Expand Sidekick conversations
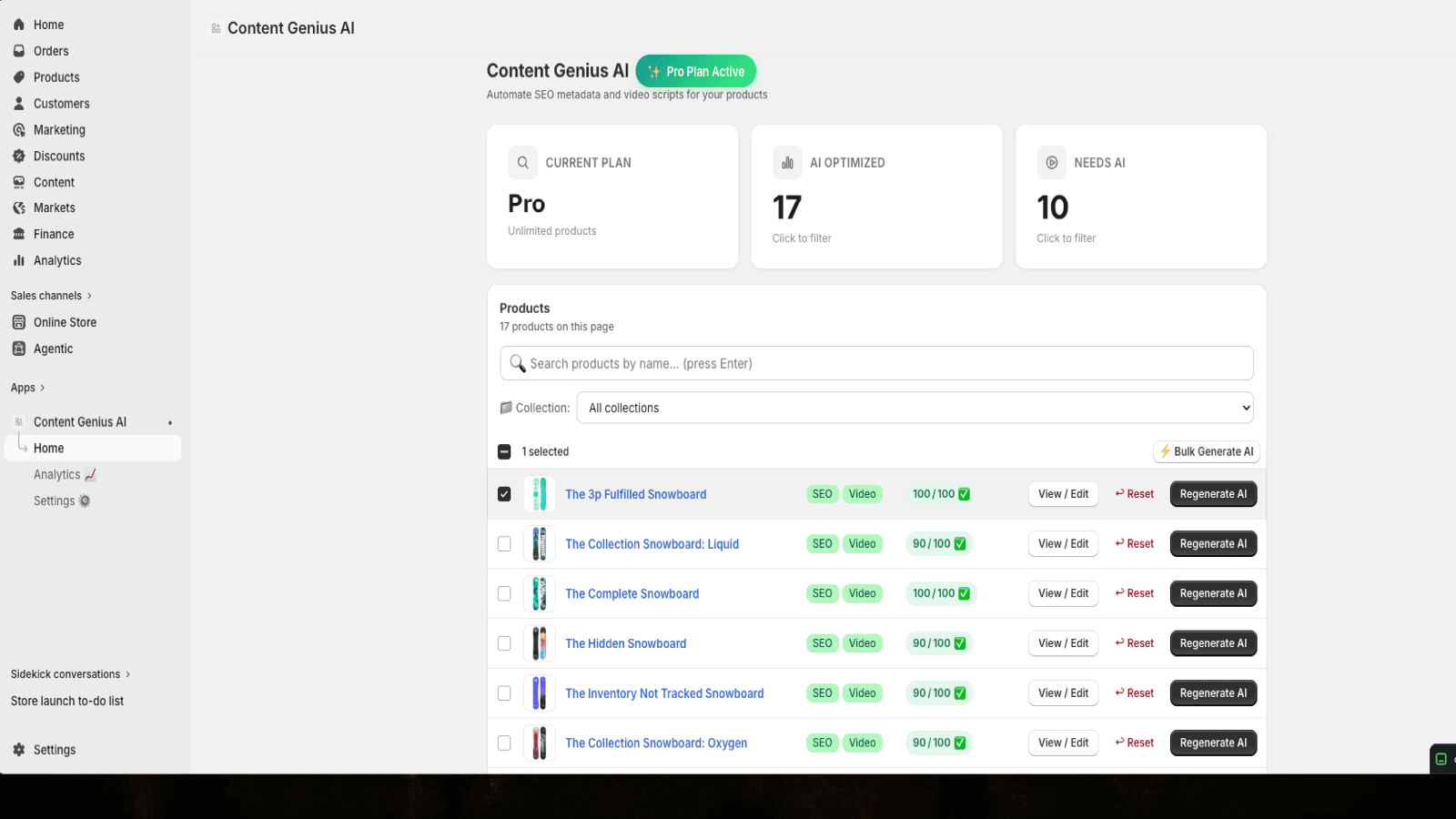This screenshot has width=1456, height=819. point(70,674)
